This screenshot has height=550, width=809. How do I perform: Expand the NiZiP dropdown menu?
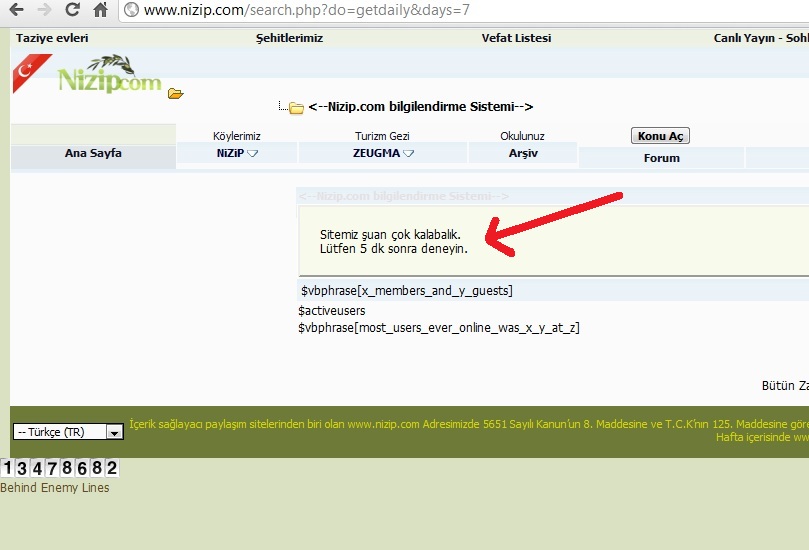[237, 153]
